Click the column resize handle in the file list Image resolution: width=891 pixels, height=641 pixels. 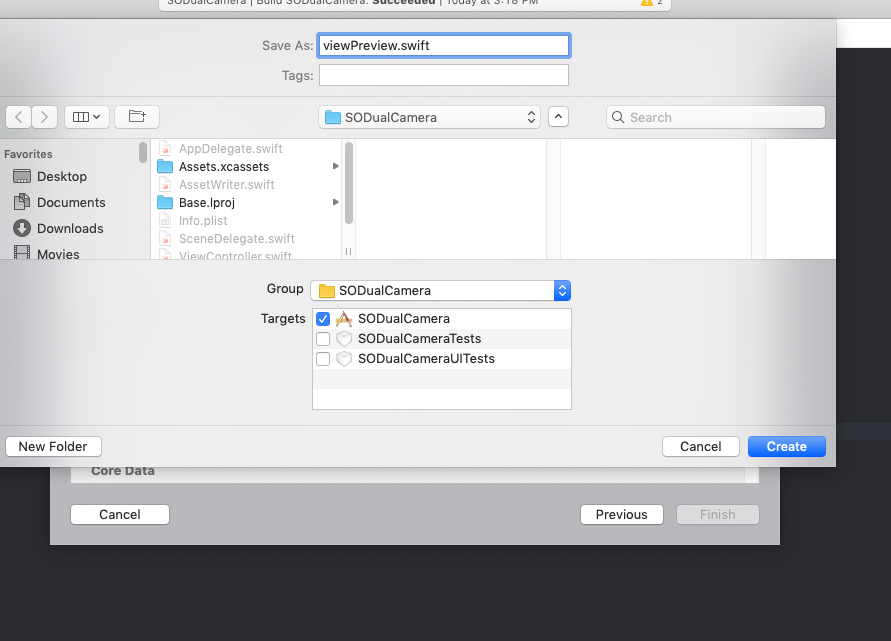coord(348,251)
